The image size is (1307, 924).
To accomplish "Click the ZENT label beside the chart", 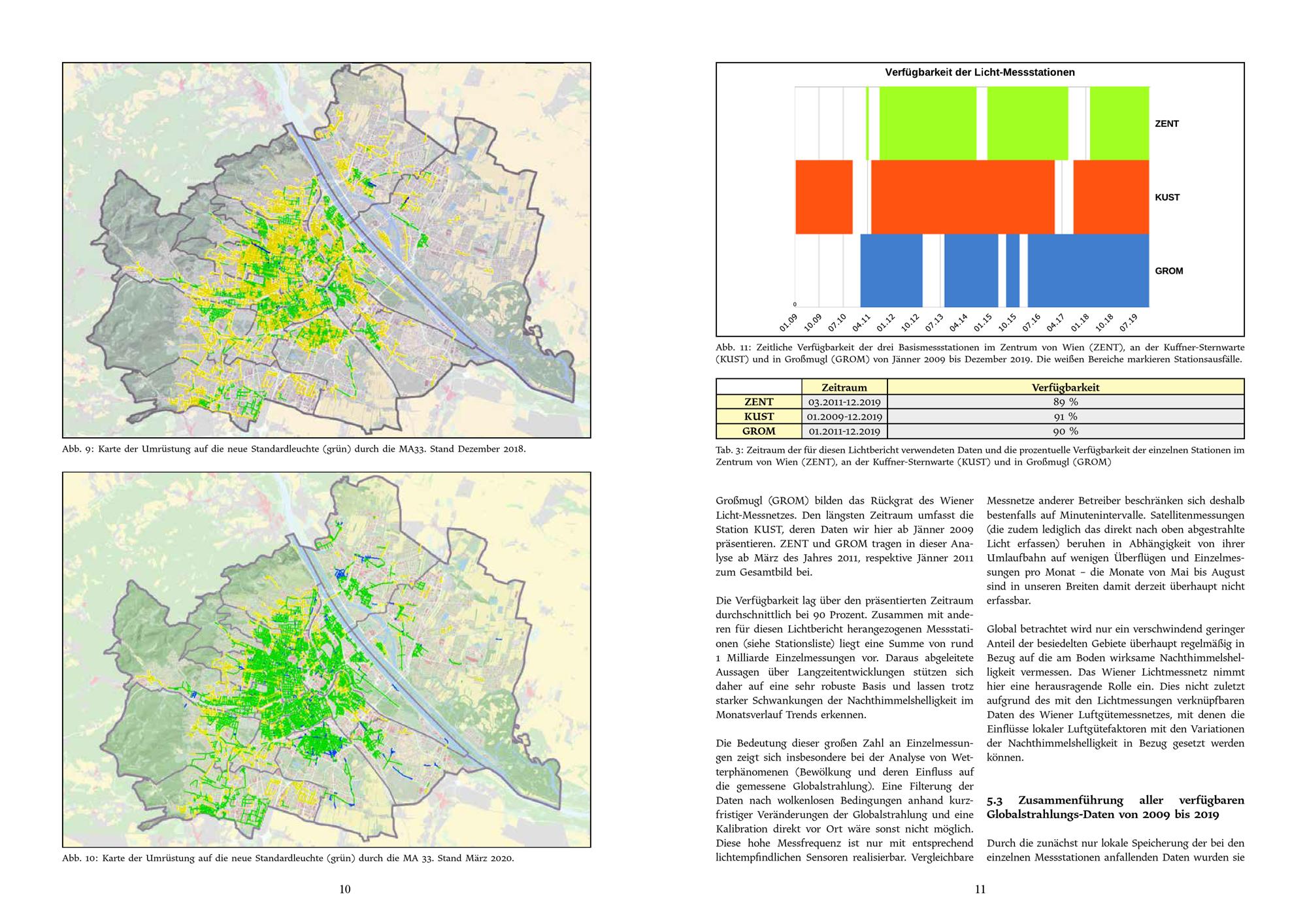I will (1166, 124).
